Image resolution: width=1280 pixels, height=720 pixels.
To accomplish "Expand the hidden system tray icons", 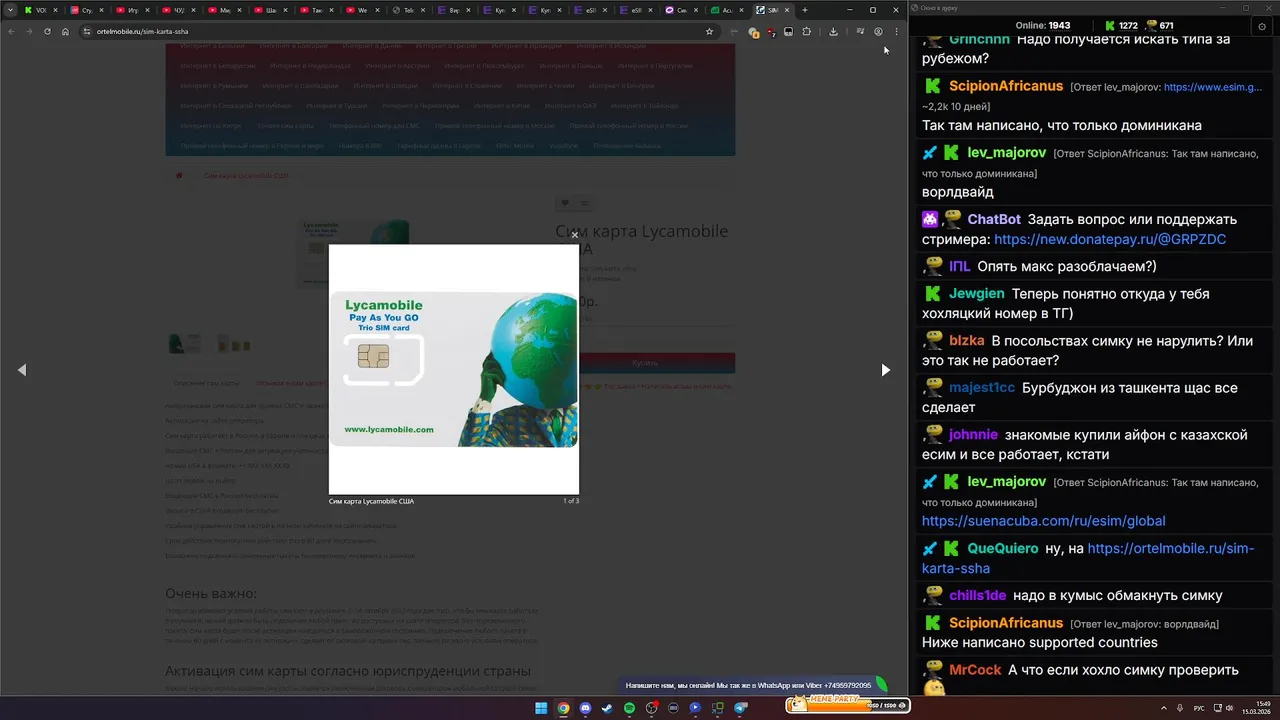I will pos(1164,708).
